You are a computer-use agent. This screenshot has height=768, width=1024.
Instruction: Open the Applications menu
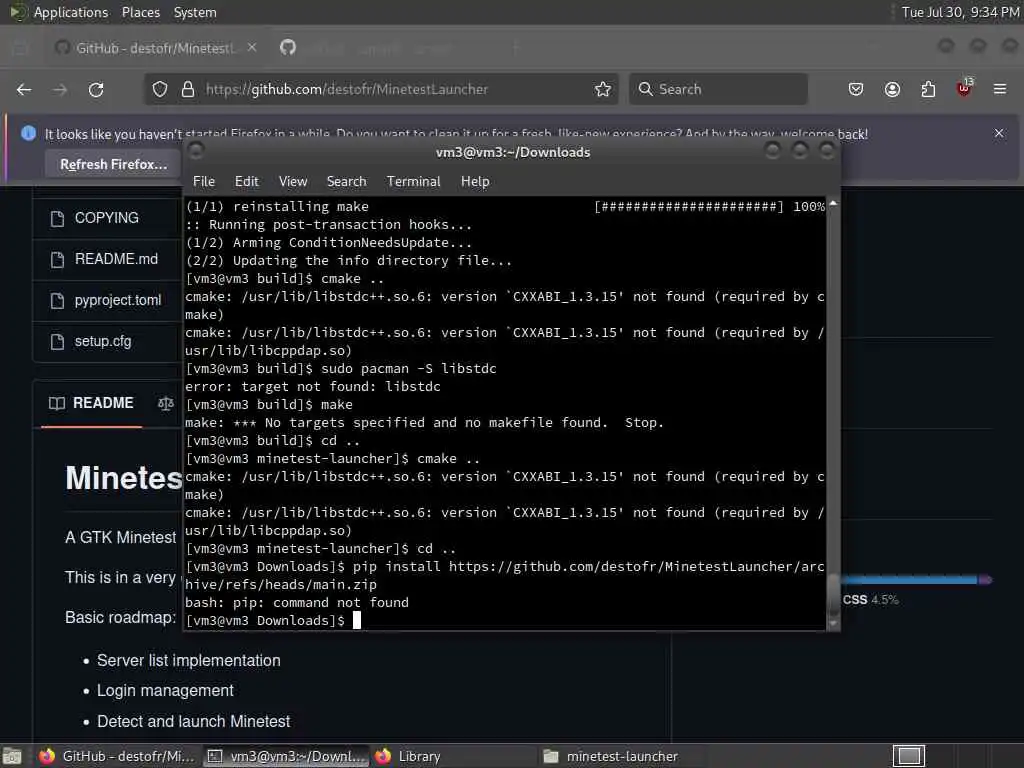click(x=71, y=12)
